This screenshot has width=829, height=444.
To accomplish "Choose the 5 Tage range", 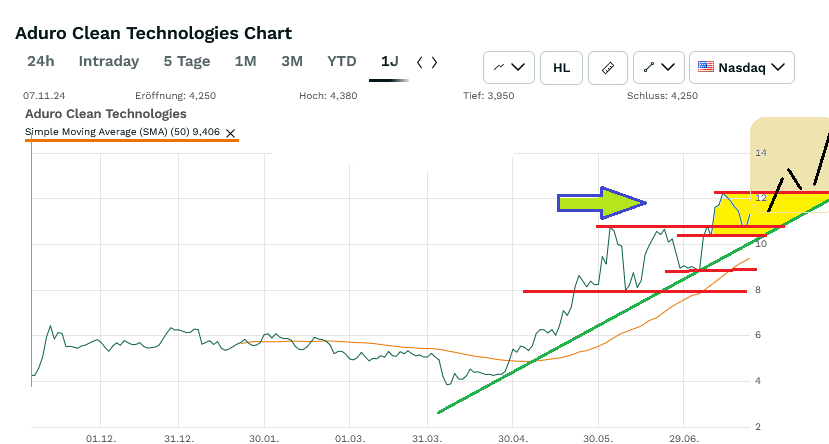I will pyautogui.click(x=187, y=61).
